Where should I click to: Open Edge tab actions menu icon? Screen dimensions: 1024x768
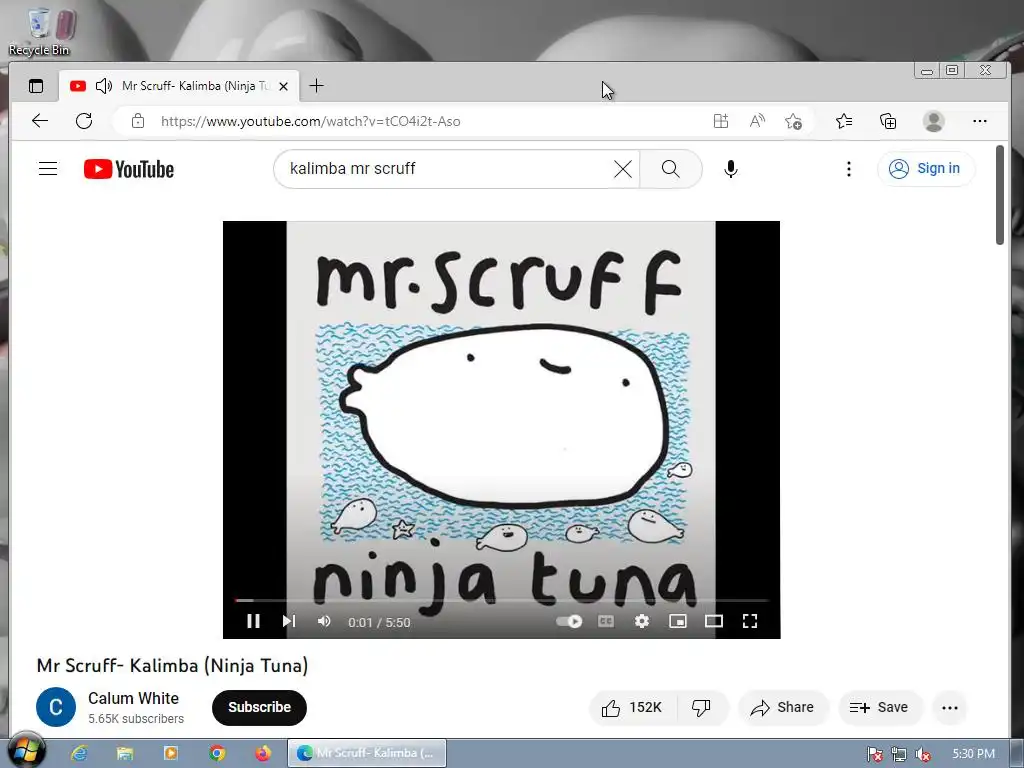(36, 86)
